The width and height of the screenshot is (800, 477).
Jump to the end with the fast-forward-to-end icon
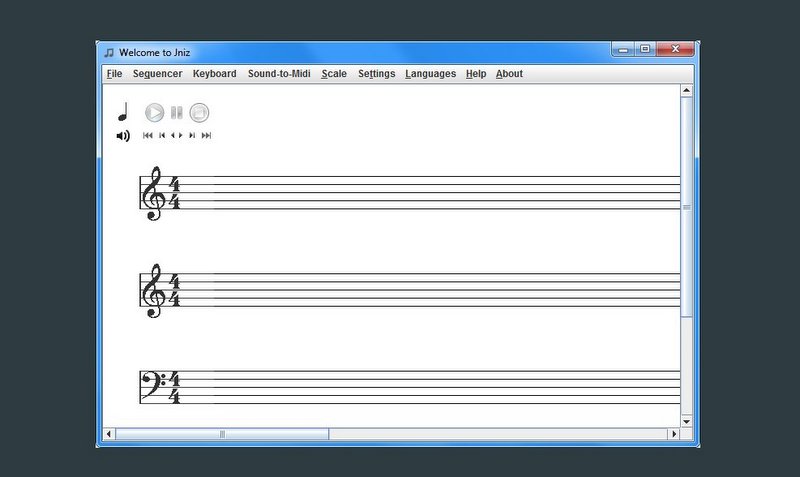tap(206, 135)
